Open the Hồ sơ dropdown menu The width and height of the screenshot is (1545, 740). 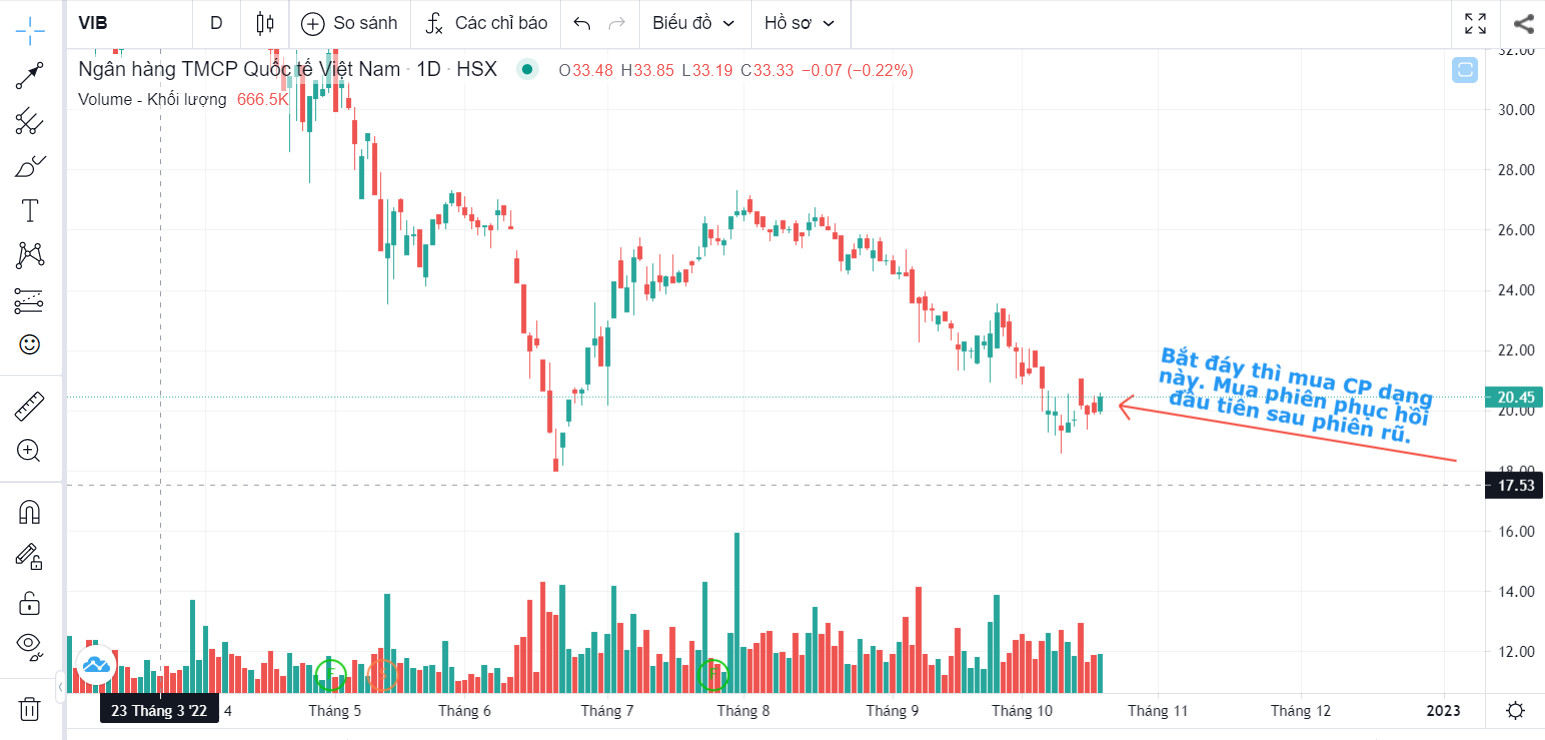point(799,23)
